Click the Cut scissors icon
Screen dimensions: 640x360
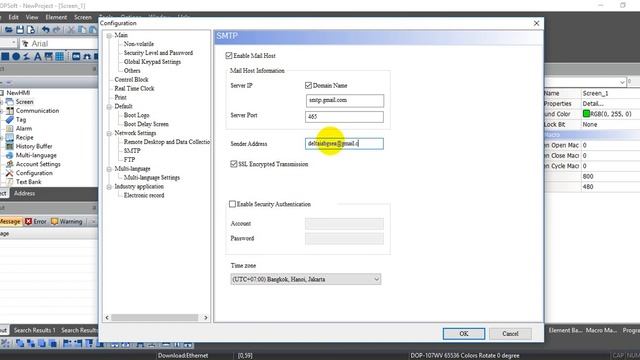71,30
